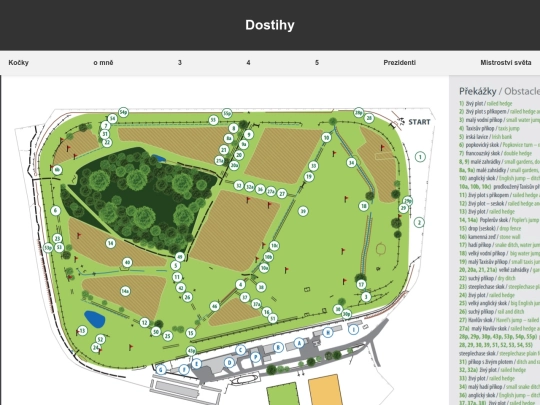Screen dimensions: 540x405
Task: Click the Dostihy page title
Action: pos(270,25)
